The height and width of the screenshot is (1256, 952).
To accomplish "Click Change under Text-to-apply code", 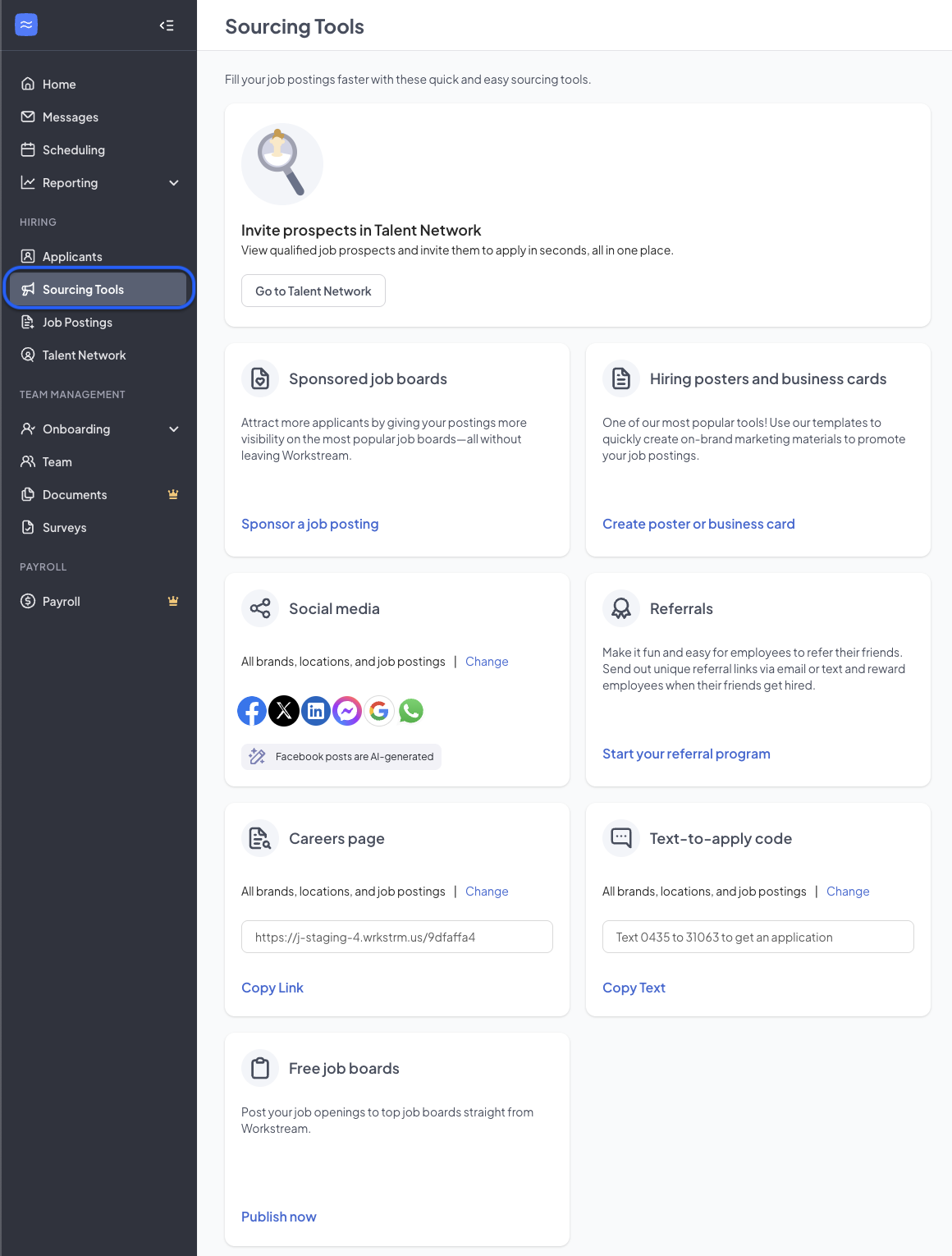I will click(x=848, y=892).
